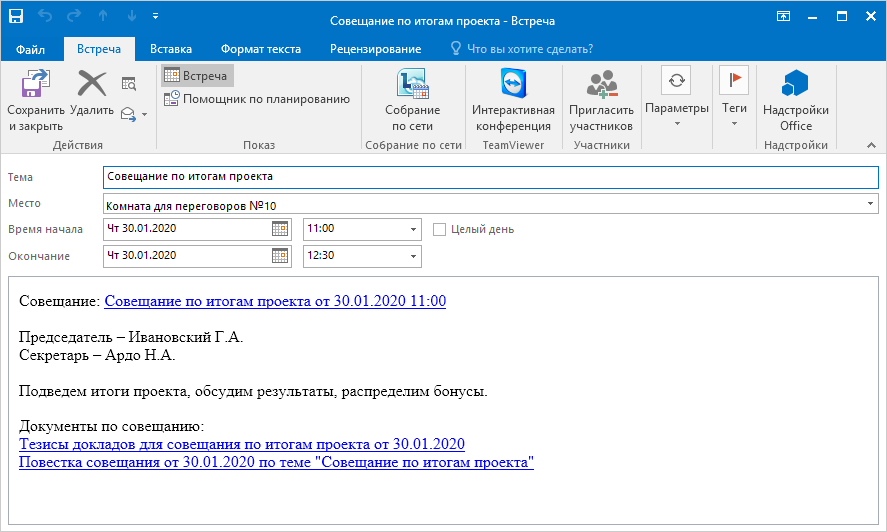Save using quick access floppy icon
This screenshot has height=532, width=887.
click(16, 17)
